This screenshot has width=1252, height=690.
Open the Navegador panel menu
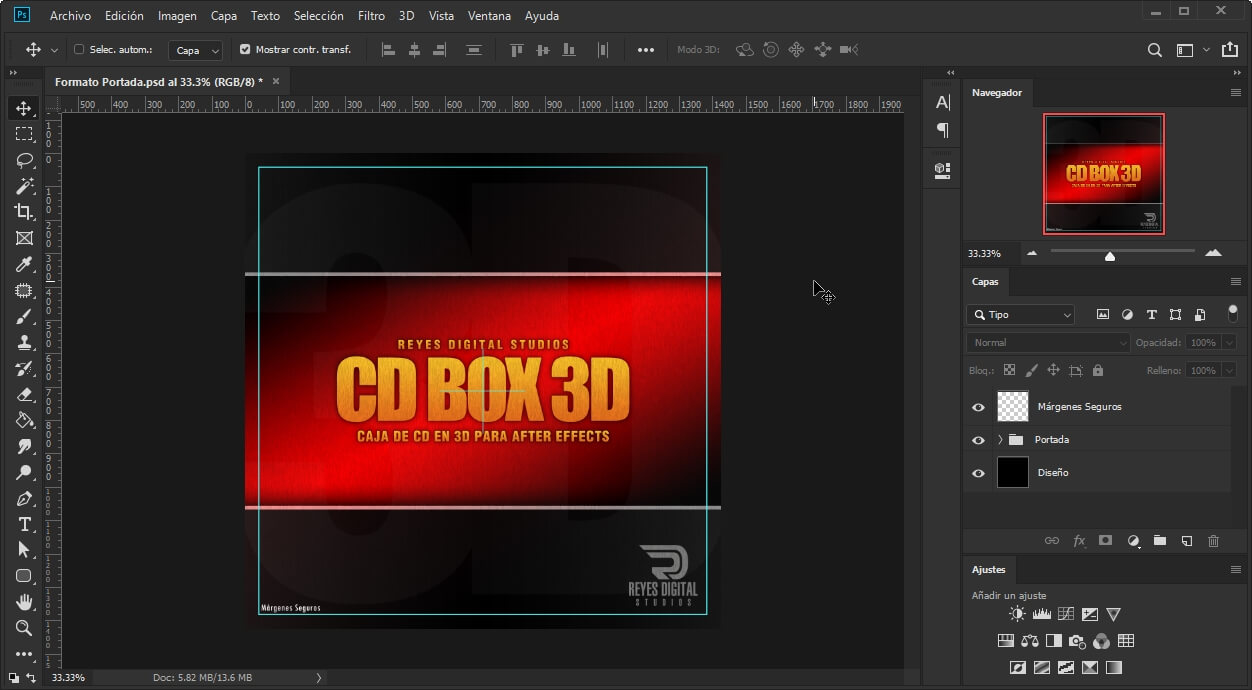coord(1236,92)
